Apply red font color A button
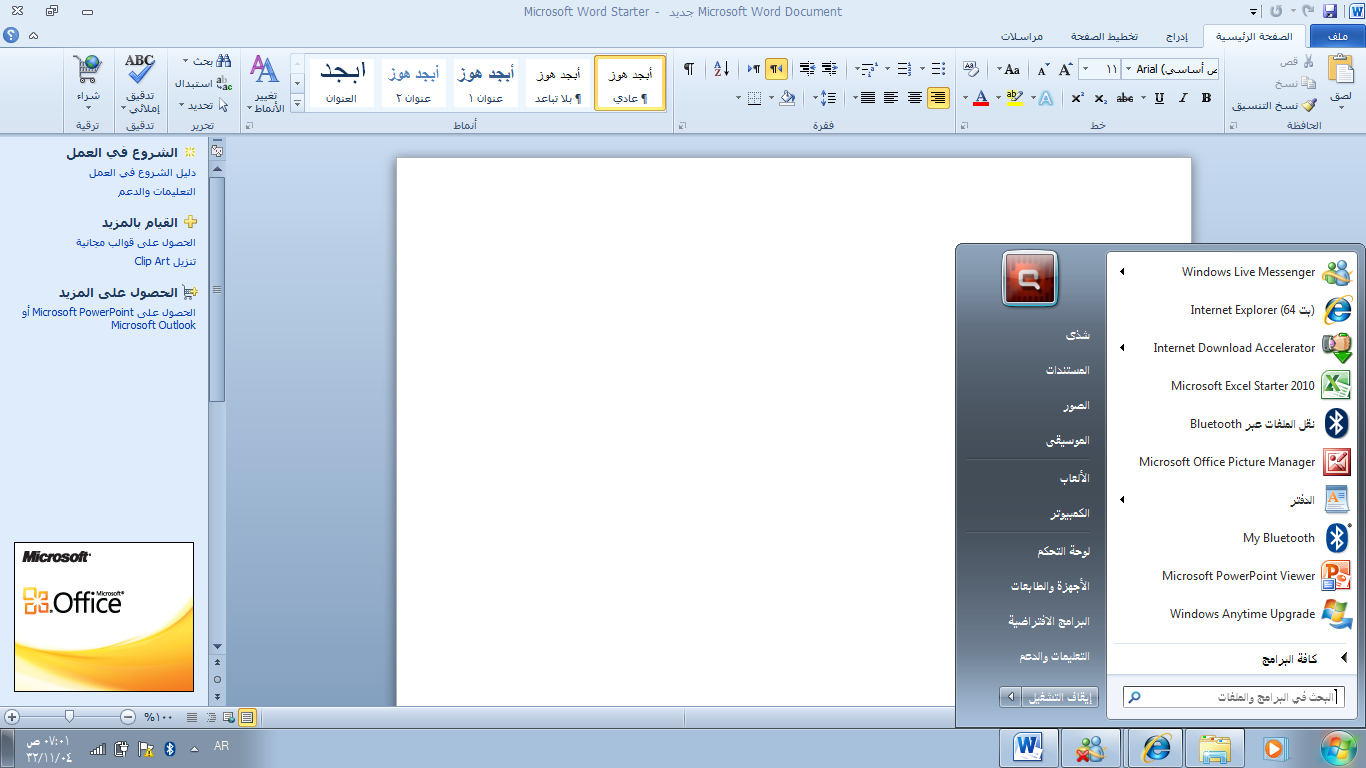The width and height of the screenshot is (1366, 768). (x=981, y=98)
